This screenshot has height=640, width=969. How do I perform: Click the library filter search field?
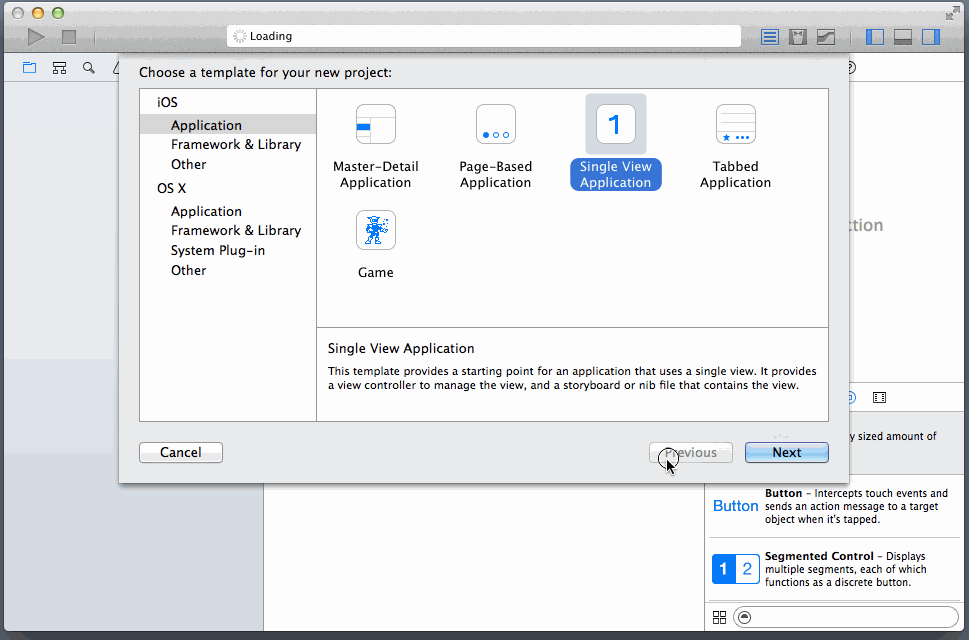click(845, 617)
